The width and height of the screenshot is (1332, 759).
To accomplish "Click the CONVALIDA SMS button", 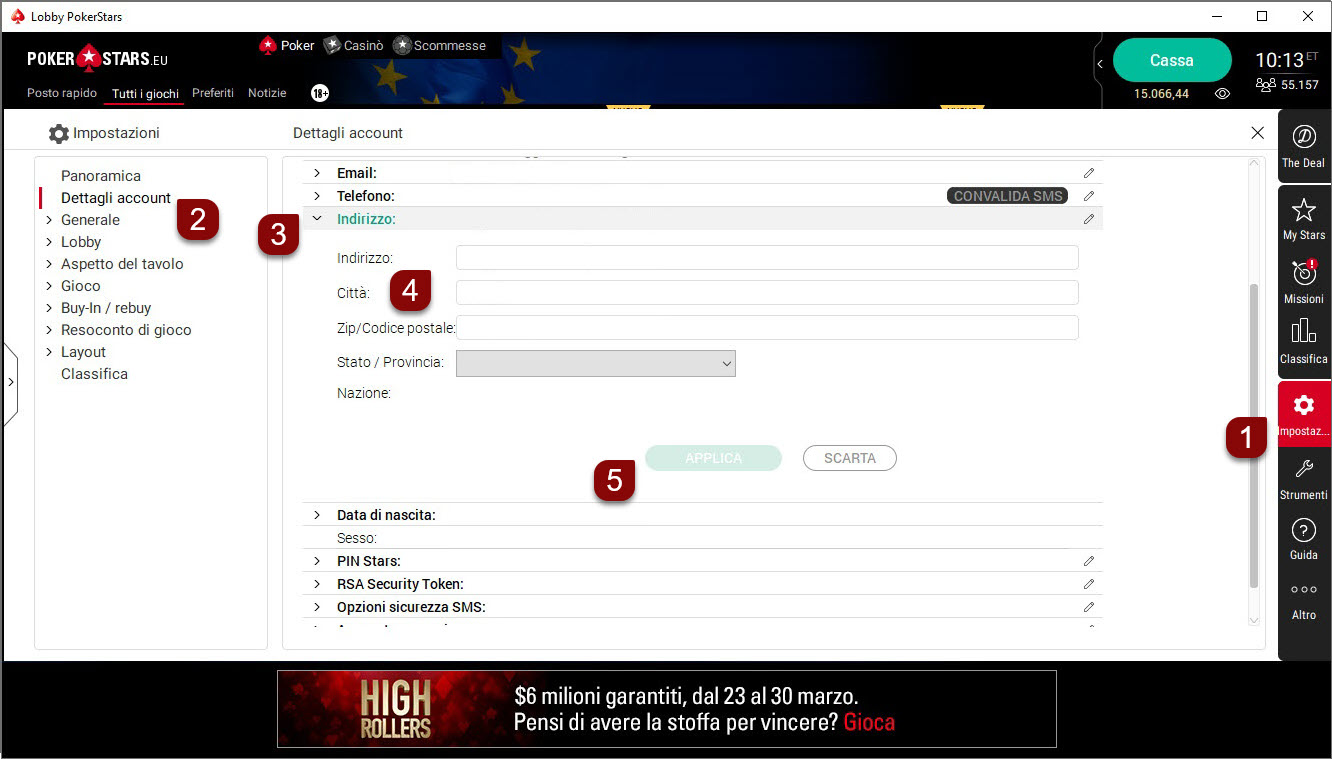I will (x=1007, y=196).
